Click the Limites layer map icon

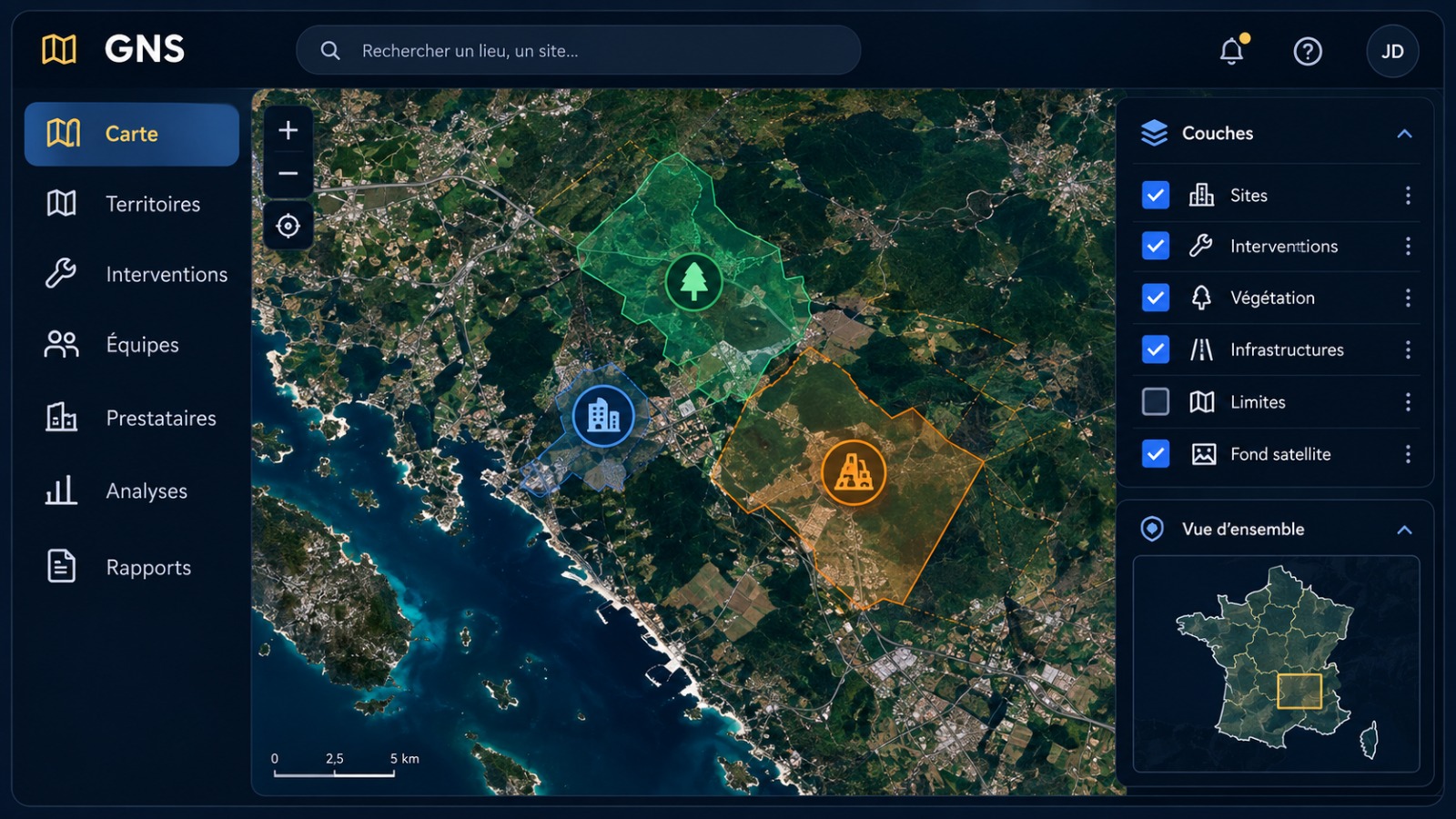point(1202,401)
